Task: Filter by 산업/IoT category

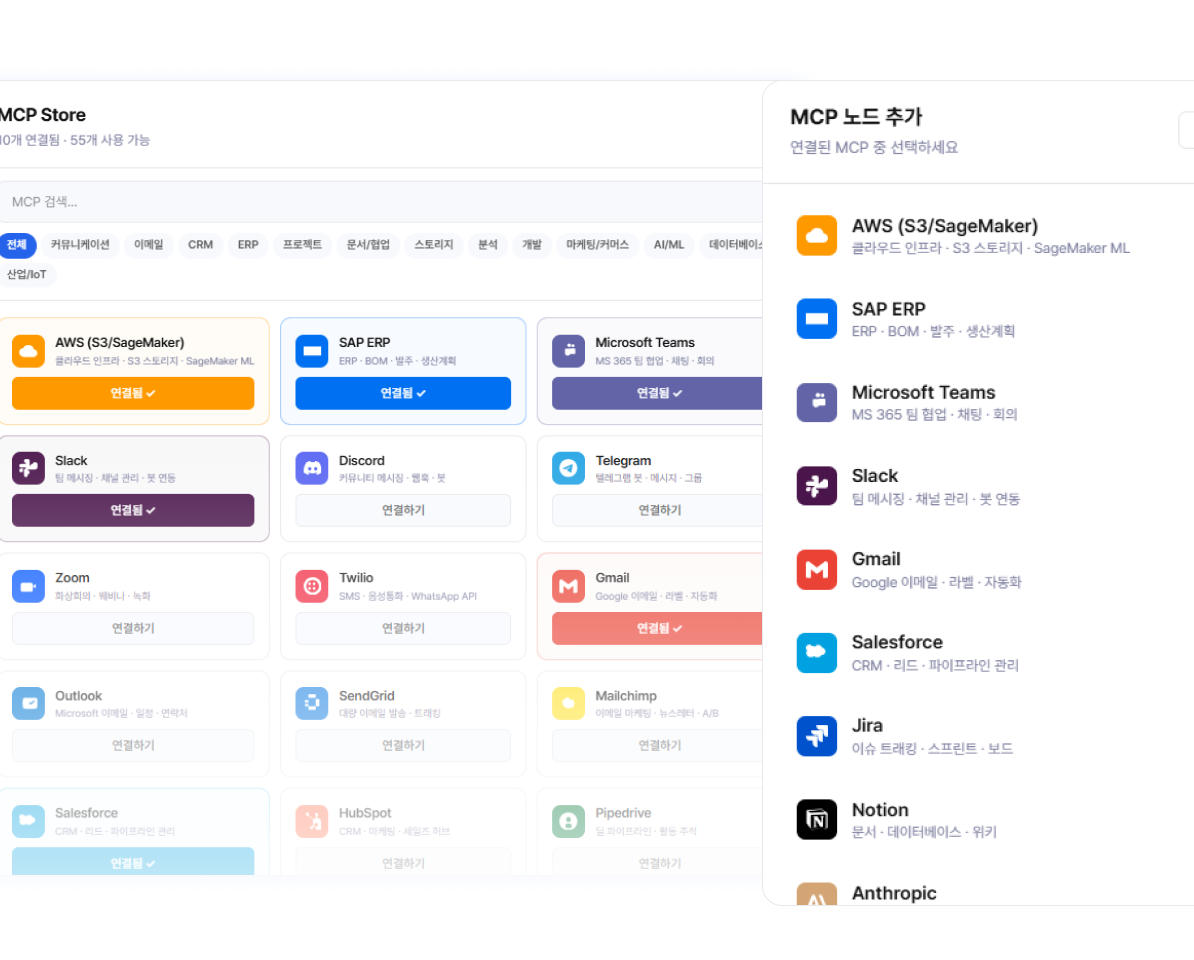Action: pyautogui.click(x=27, y=274)
